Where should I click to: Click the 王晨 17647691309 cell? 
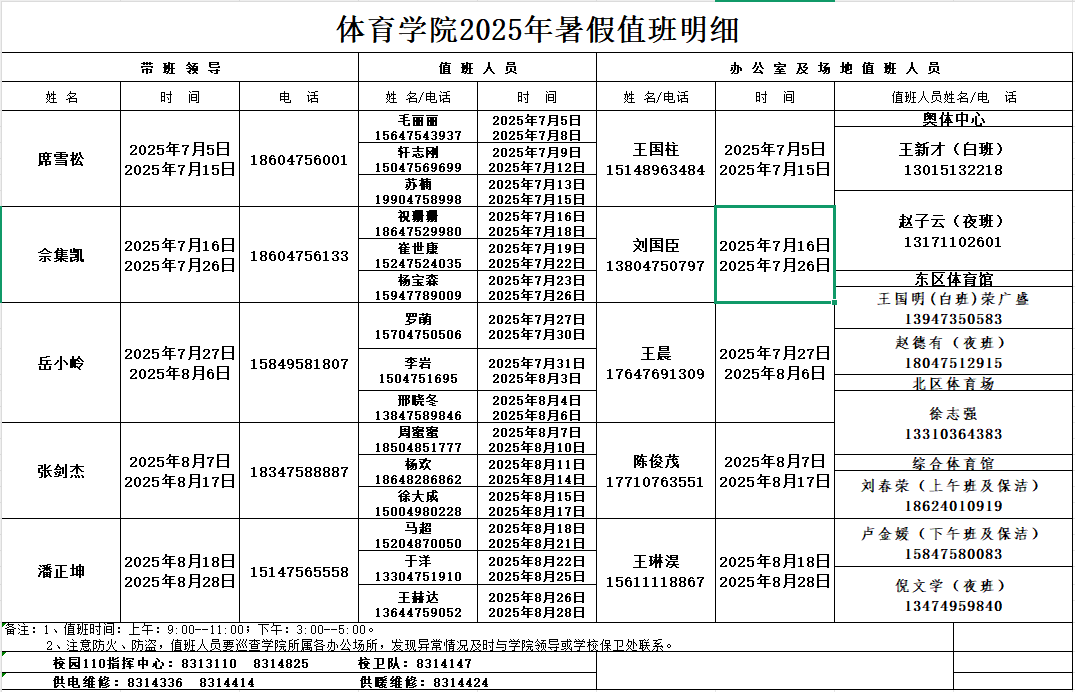point(655,363)
